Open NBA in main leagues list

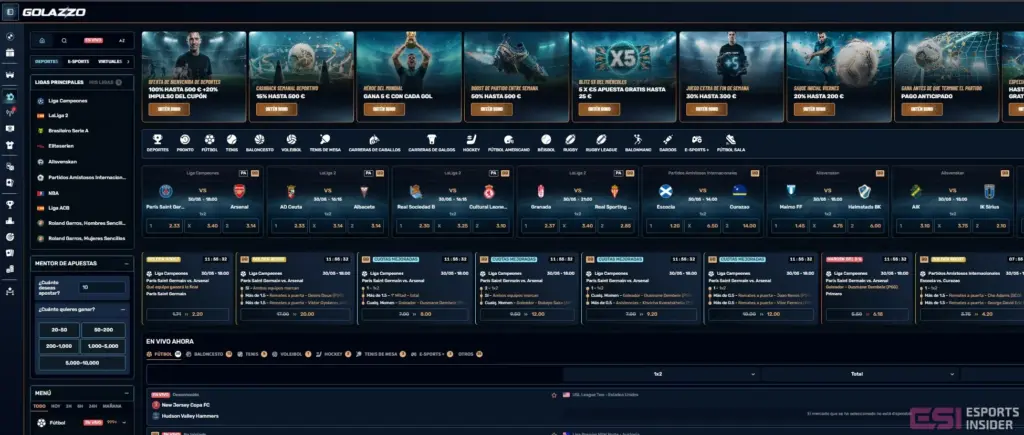[x=54, y=193]
